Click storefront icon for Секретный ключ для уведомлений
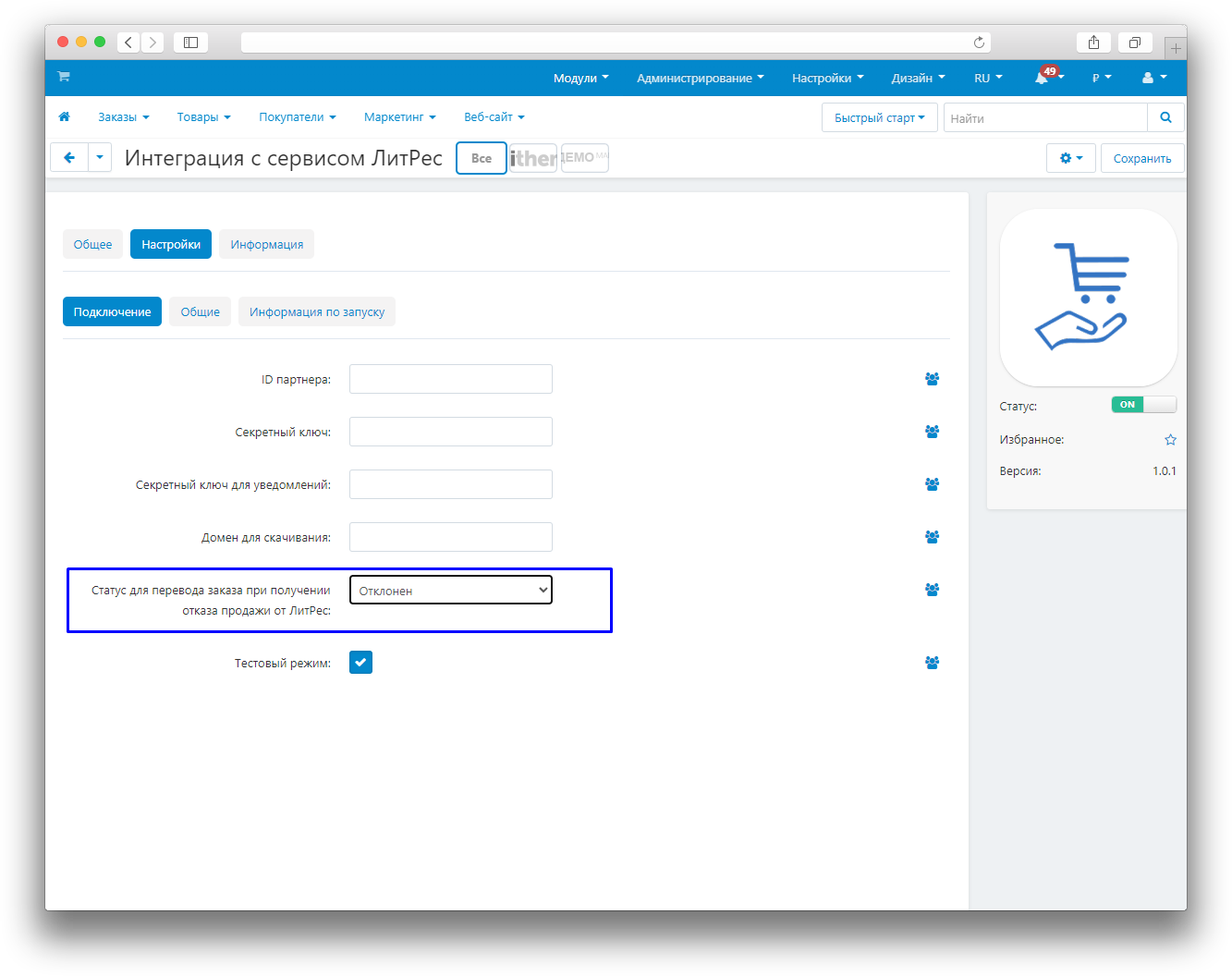This screenshot has height=976, width=1232. click(932, 484)
